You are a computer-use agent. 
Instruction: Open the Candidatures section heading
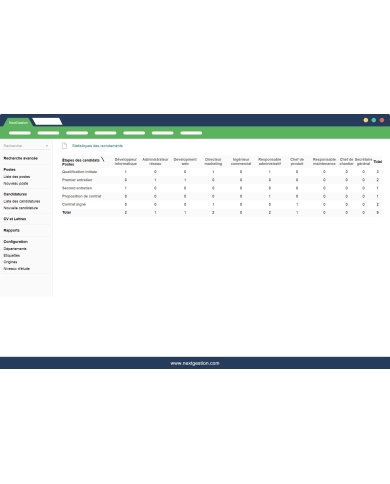coord(15,194)
